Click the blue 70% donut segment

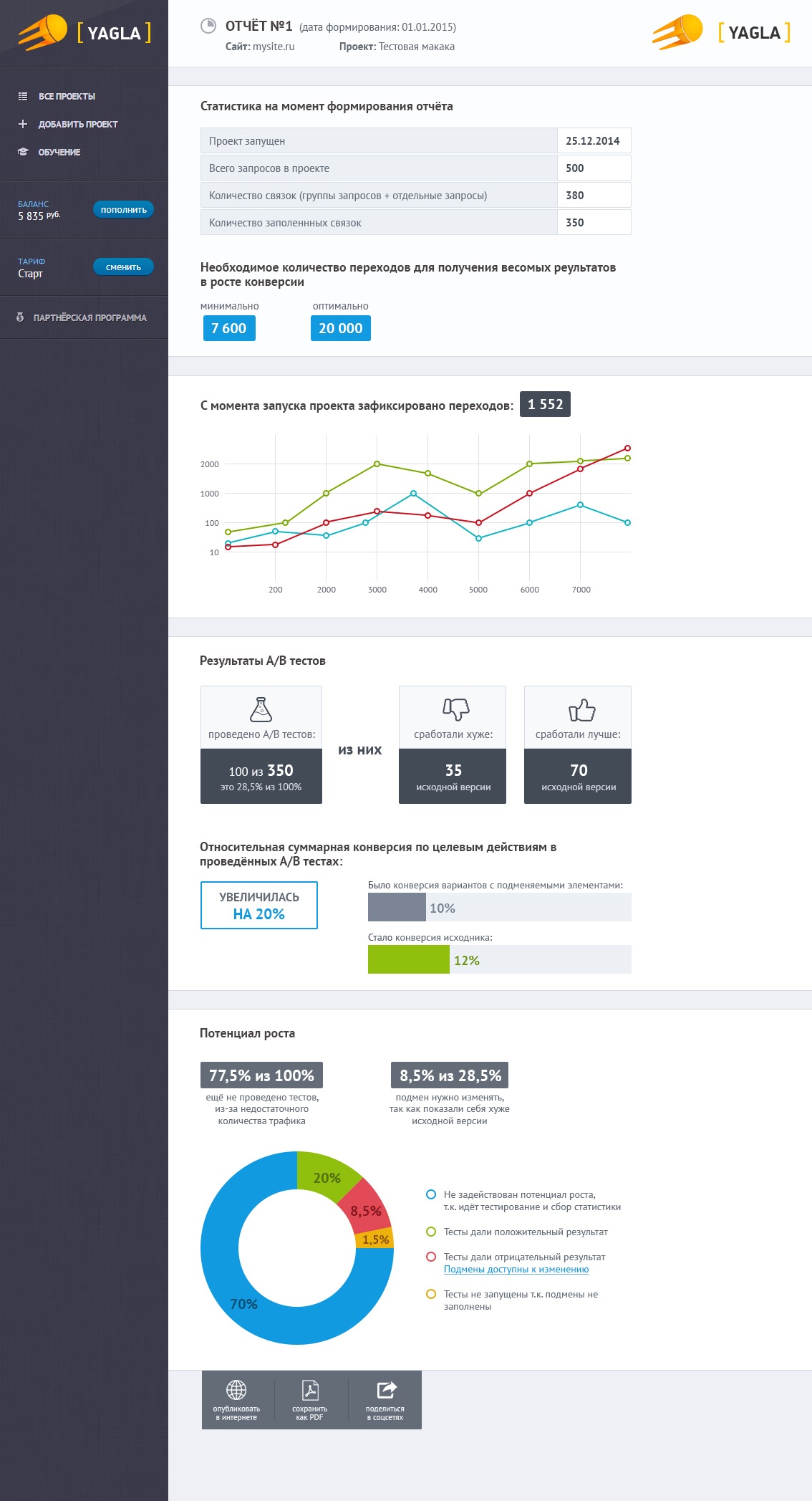coord(243,1304)
